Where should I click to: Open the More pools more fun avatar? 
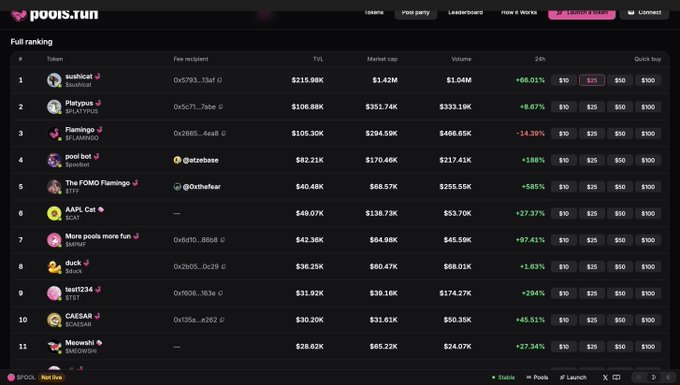coord(54,240)
